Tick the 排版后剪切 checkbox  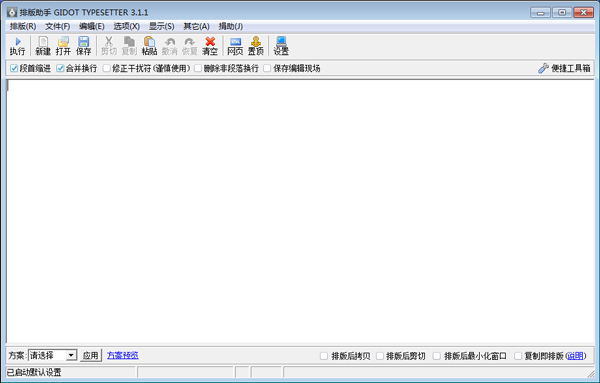pyautogui.click(x=380, y=356)
